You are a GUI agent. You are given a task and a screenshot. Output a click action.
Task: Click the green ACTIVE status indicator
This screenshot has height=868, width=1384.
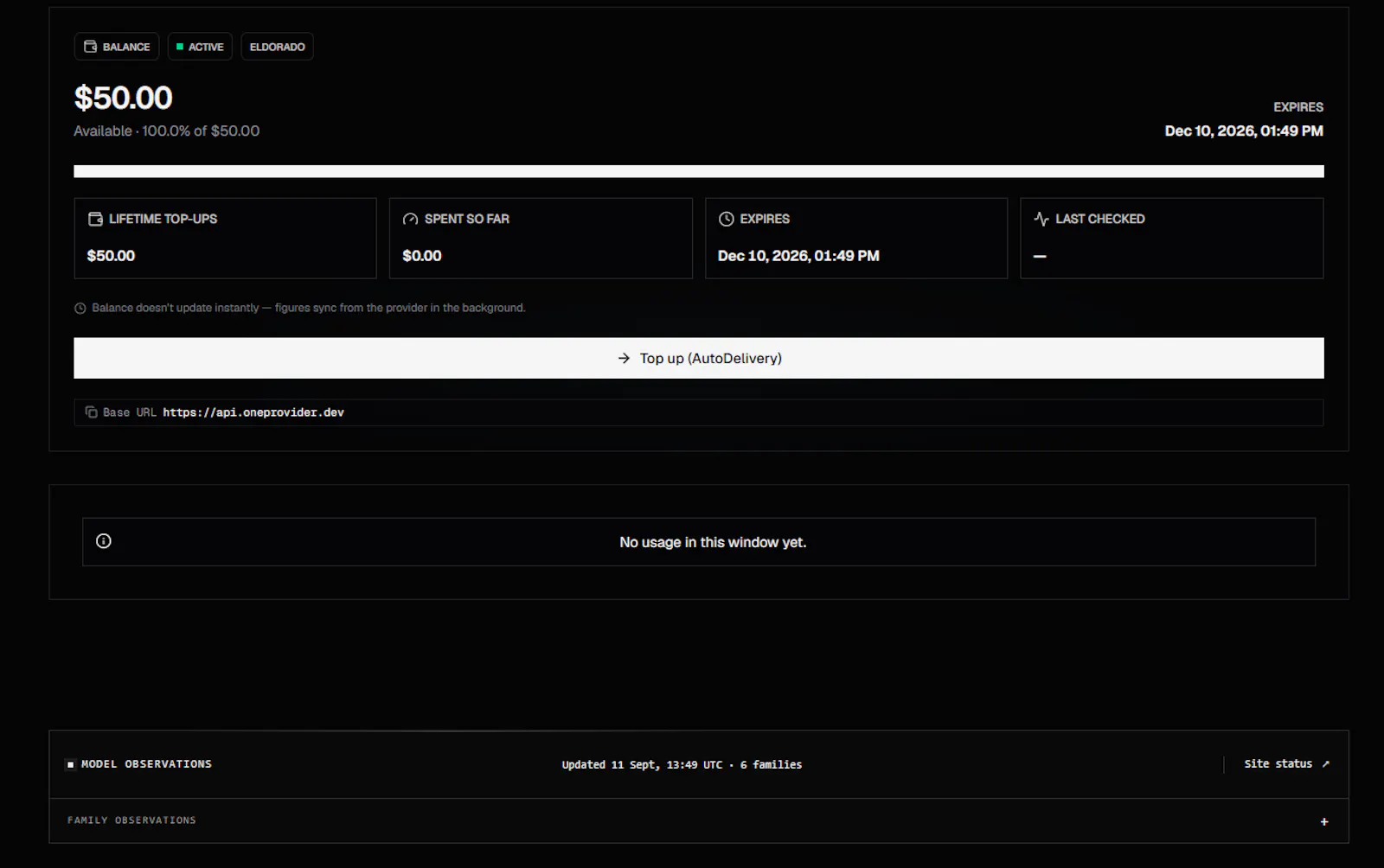click(x=180, y=47)
